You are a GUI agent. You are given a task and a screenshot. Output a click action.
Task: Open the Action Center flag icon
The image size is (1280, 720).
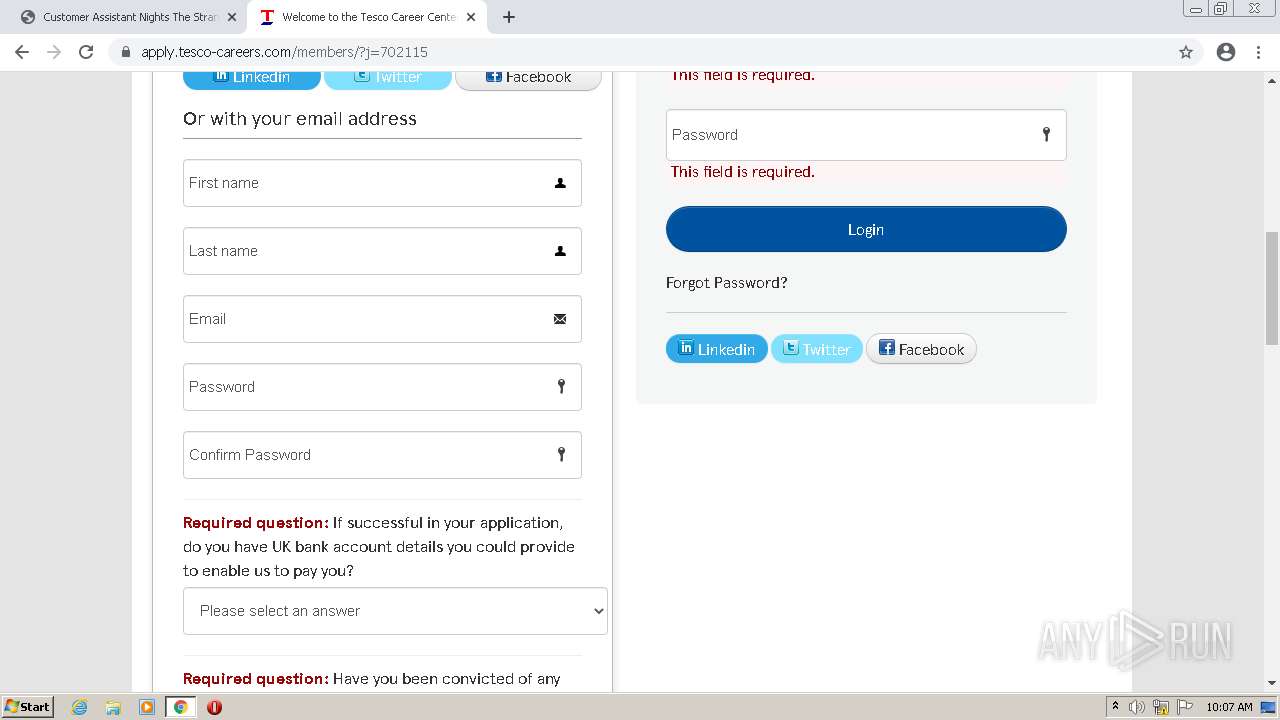1185,707
